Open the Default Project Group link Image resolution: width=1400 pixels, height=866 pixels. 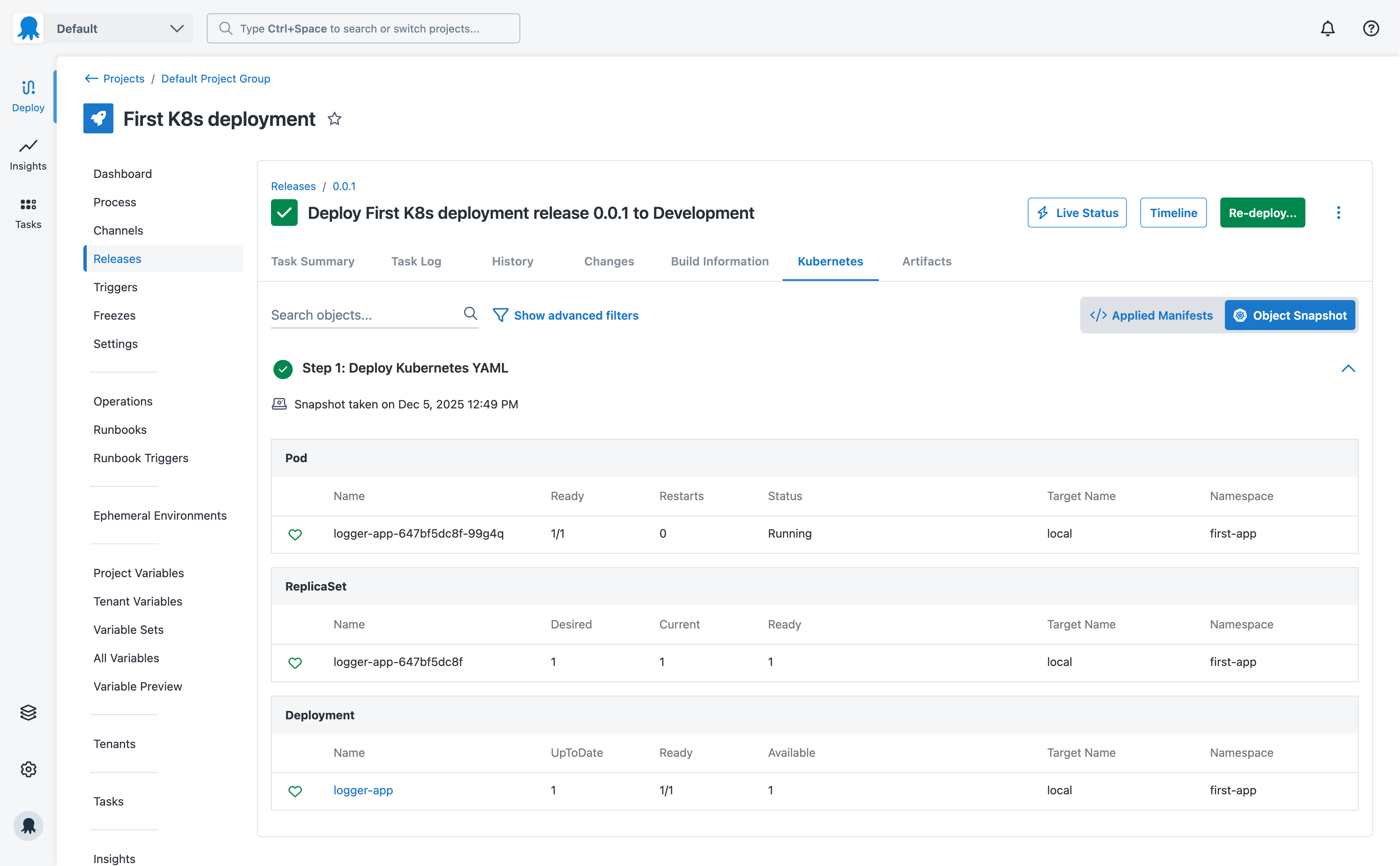click(216, 78)
